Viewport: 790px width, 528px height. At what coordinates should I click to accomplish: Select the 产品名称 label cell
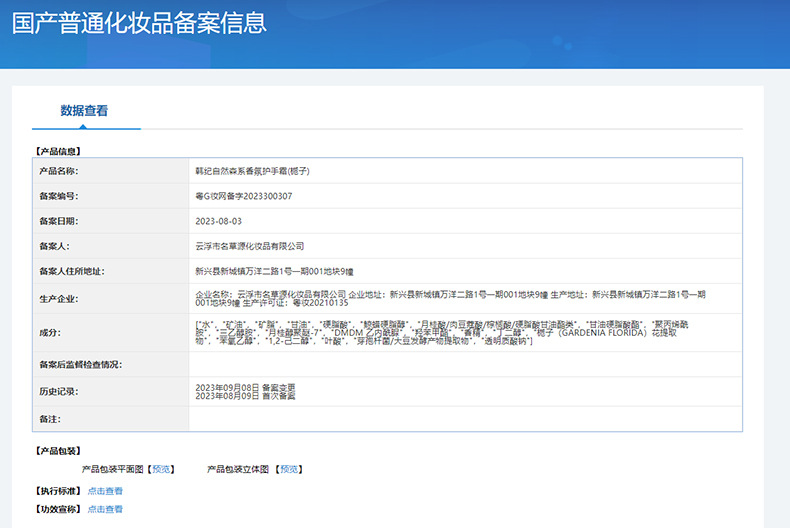tap(111, 171)
